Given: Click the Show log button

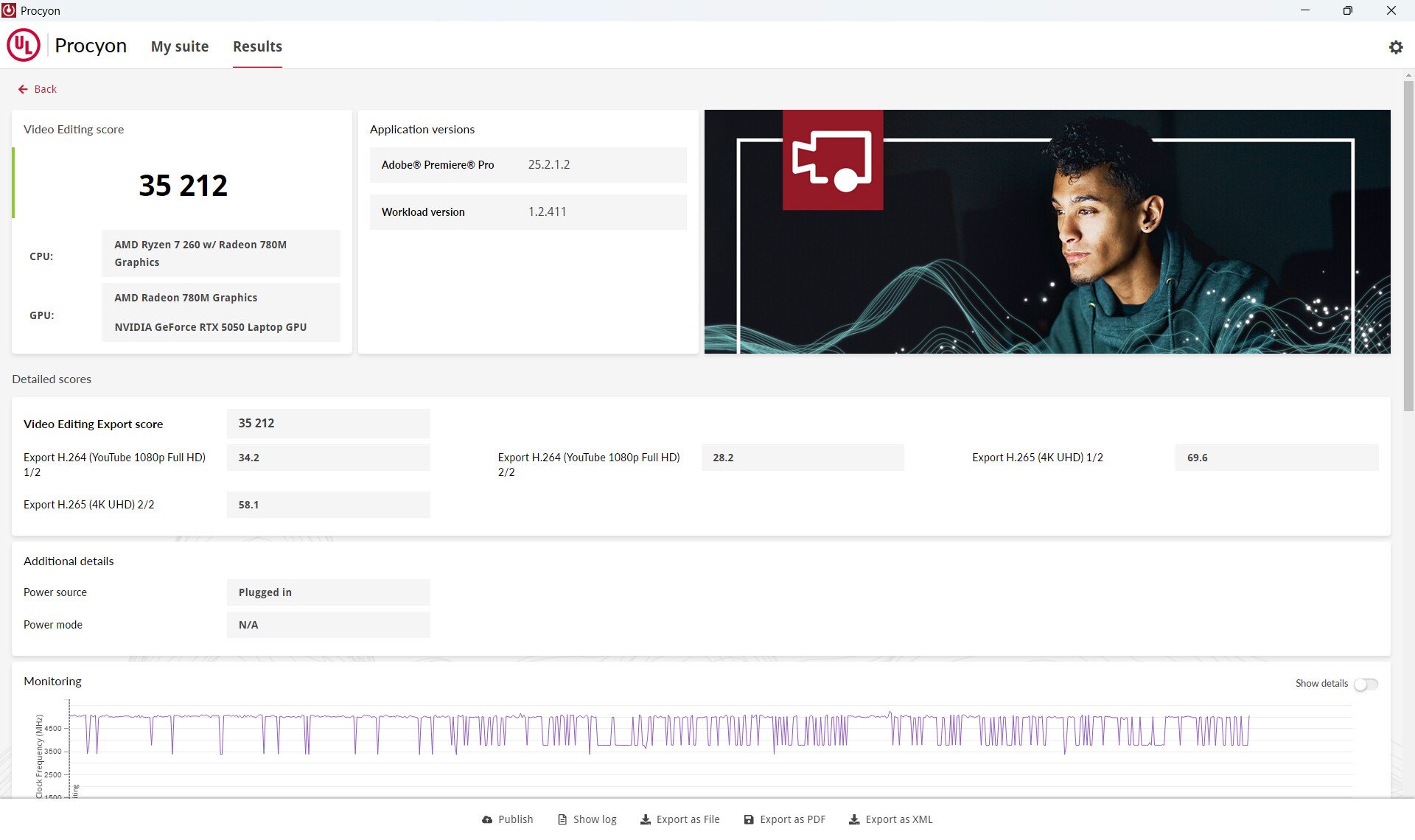Looking at the screenshot, I should [x=594, y=819].
